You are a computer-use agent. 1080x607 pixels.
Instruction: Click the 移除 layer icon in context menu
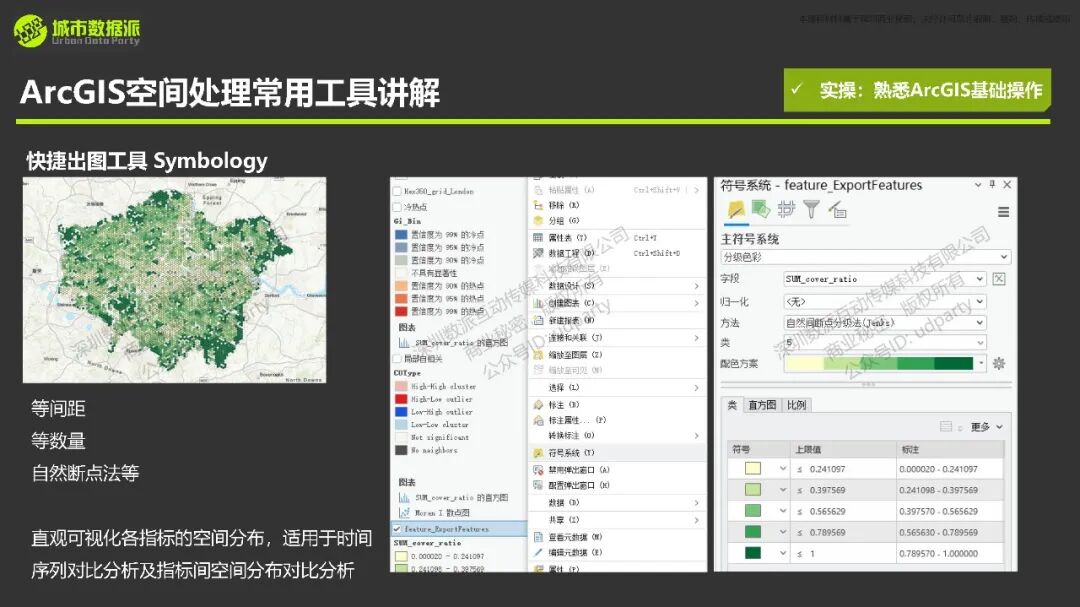pyautogui.click(x=539, y=205)
